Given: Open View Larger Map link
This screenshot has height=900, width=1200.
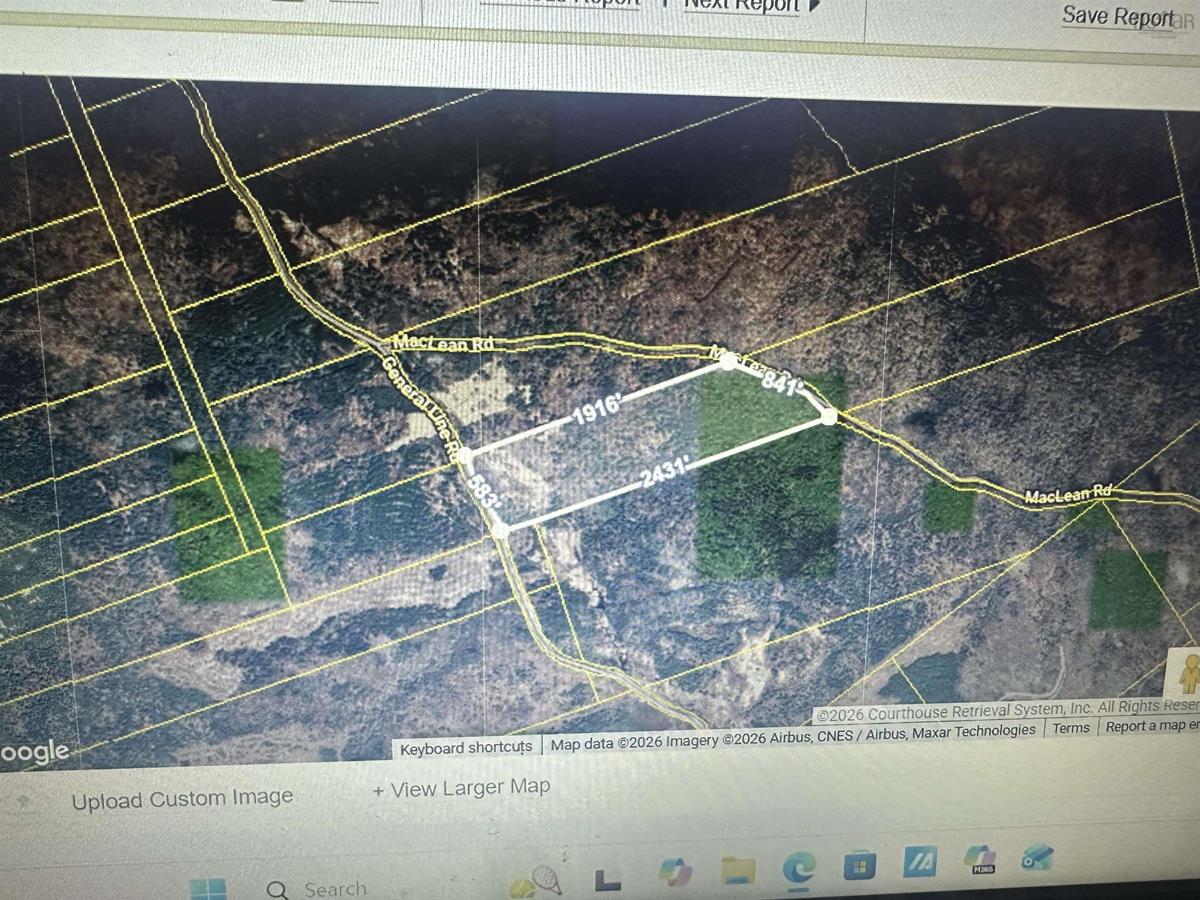Looking at the screenshot, I should [x=461, y=788].
